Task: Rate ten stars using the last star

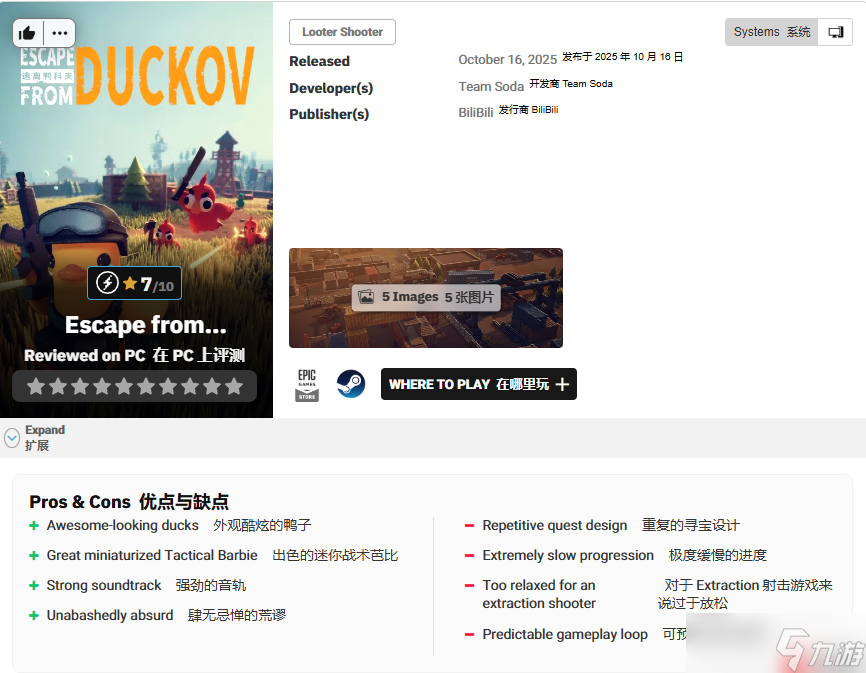Action: [234, 386]
